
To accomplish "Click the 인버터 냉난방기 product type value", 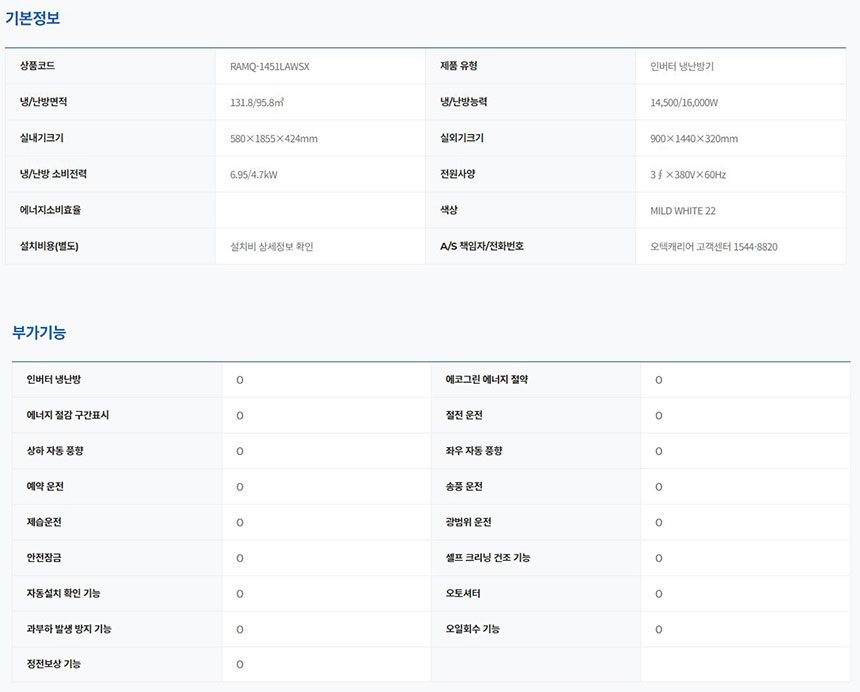I will point(681,66).
